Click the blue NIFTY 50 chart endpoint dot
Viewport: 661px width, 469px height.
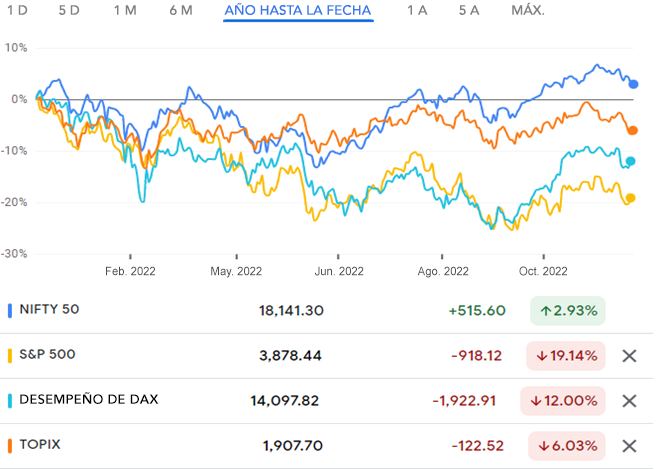click(633, 84)
